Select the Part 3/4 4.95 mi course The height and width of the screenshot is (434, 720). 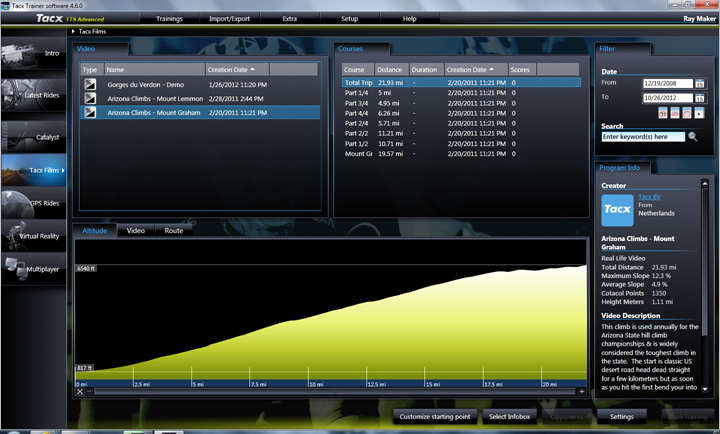coord(461,103)
